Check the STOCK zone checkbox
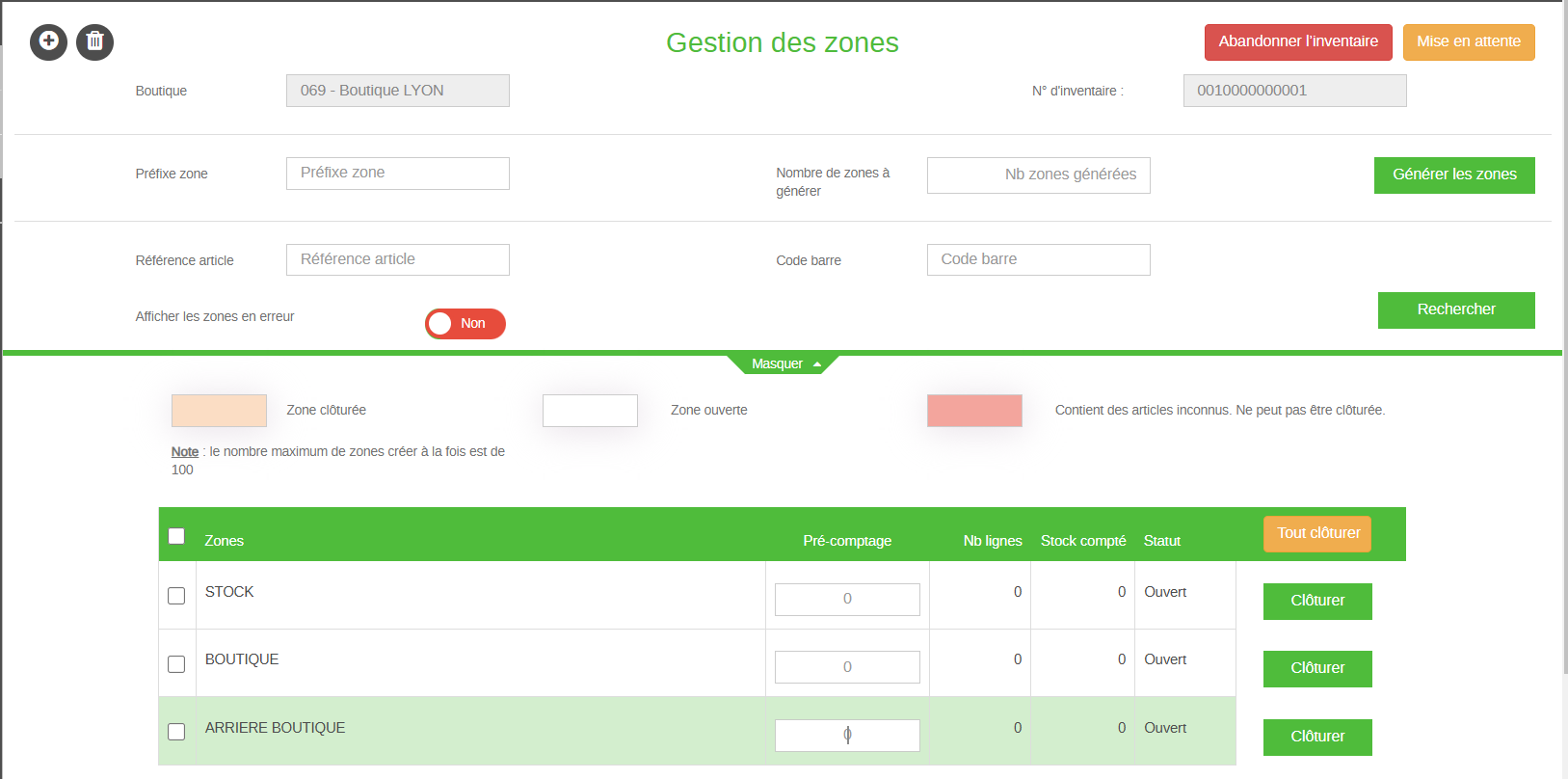 (176, 596)
